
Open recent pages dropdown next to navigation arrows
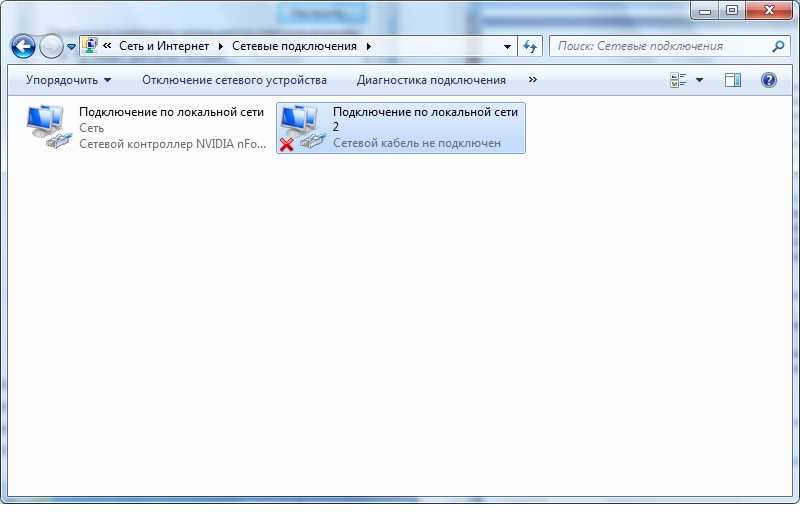click(x=71, y=46)
